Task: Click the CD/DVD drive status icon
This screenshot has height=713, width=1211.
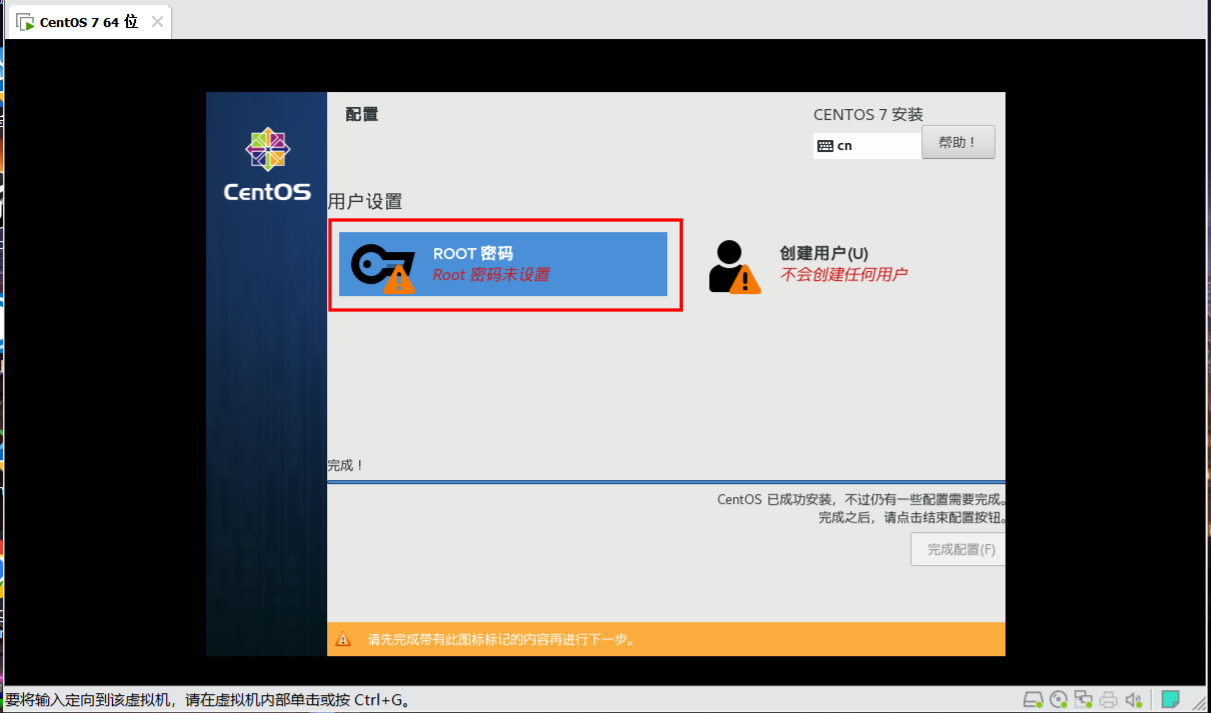Action: (x=1058, y=699)
